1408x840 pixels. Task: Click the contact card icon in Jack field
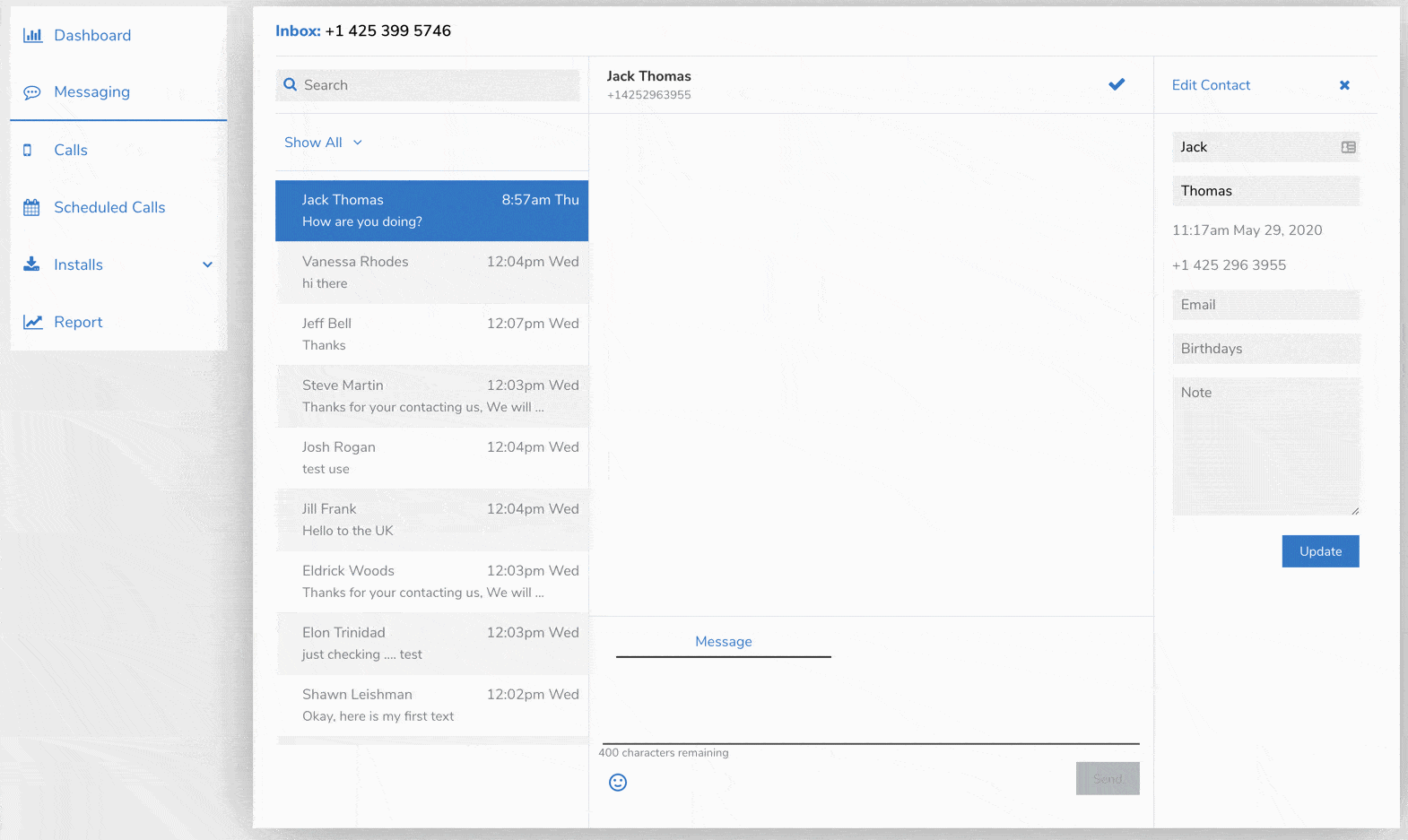tap(1348, 147)
